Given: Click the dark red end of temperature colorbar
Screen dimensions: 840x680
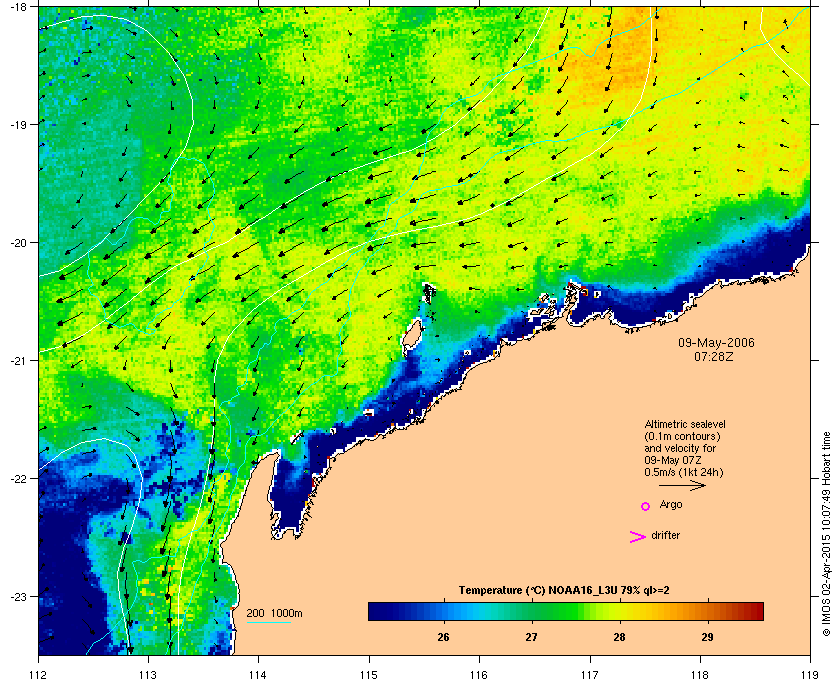Looking at the screenshot, I should pos(756,611).
